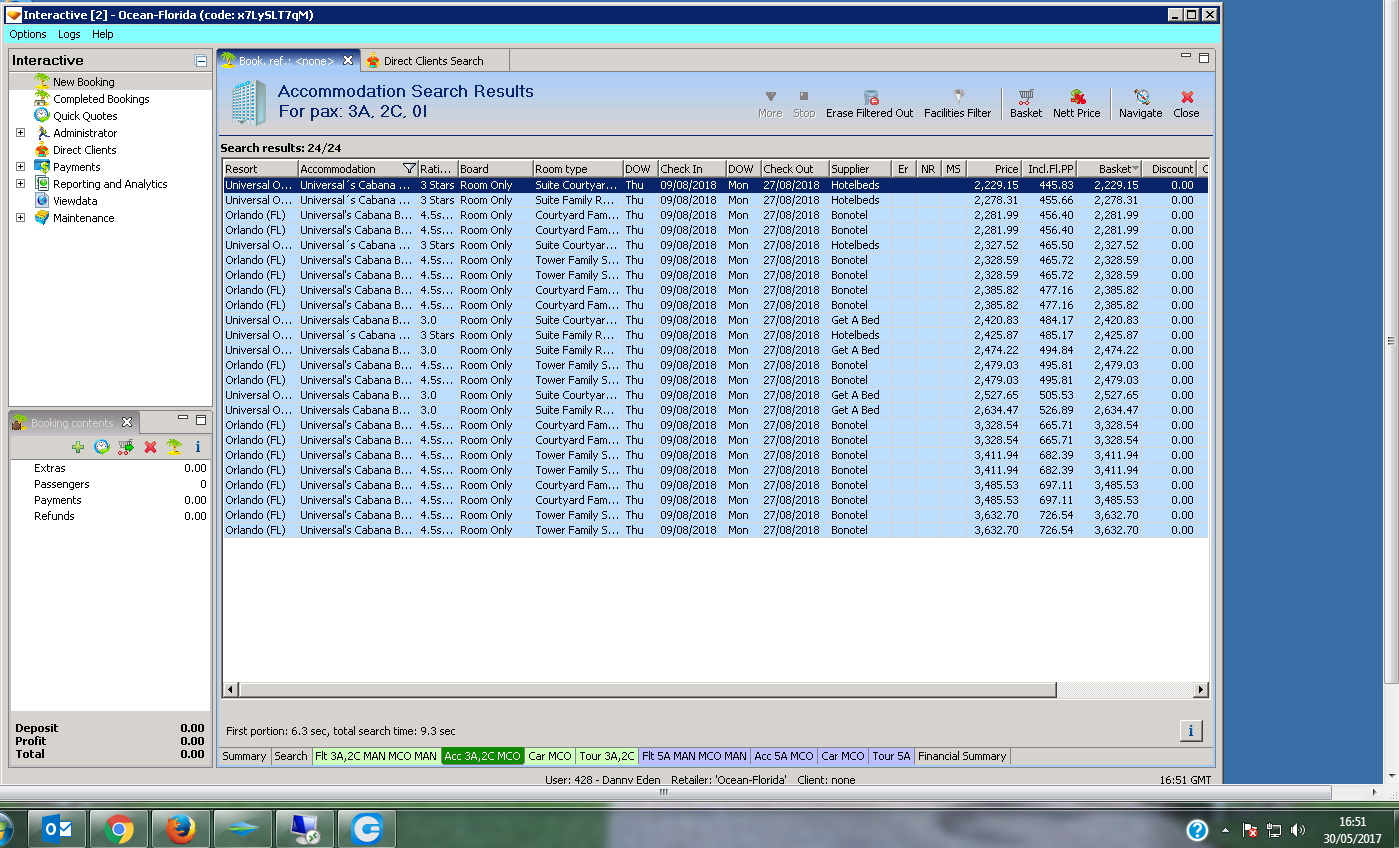Click the info button at bottom right of results
Viewport: 1399px width, 848px height.
point(1190,731)
